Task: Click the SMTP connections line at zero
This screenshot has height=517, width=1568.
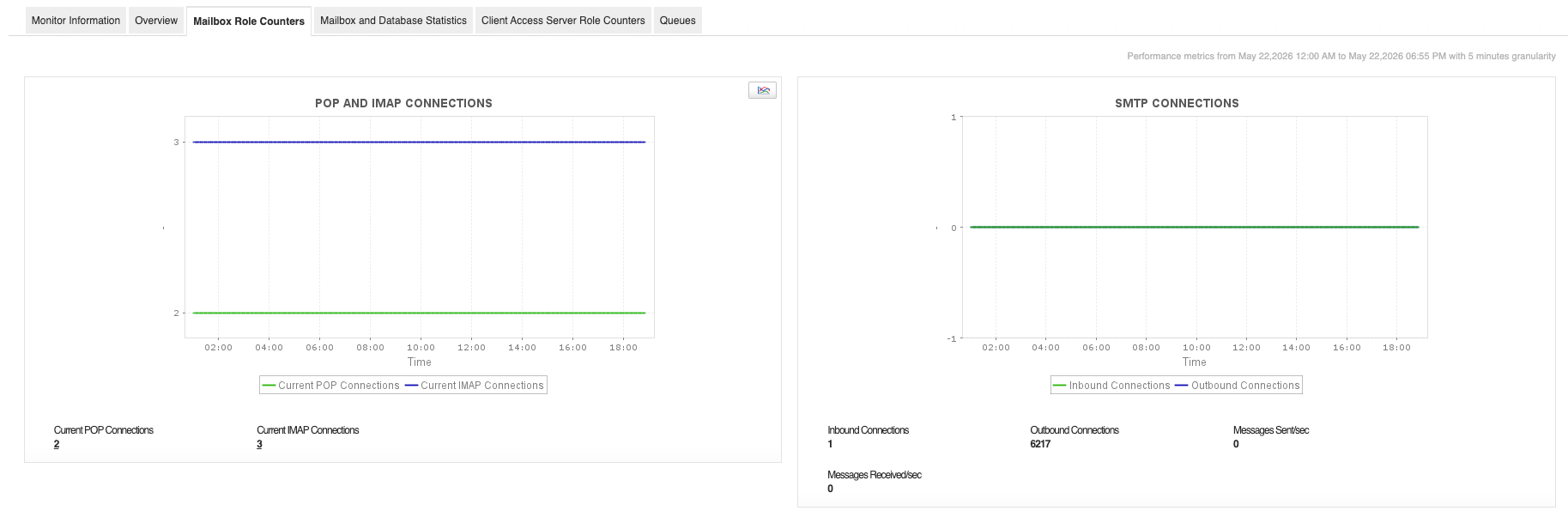Action: pos(1194,227)
